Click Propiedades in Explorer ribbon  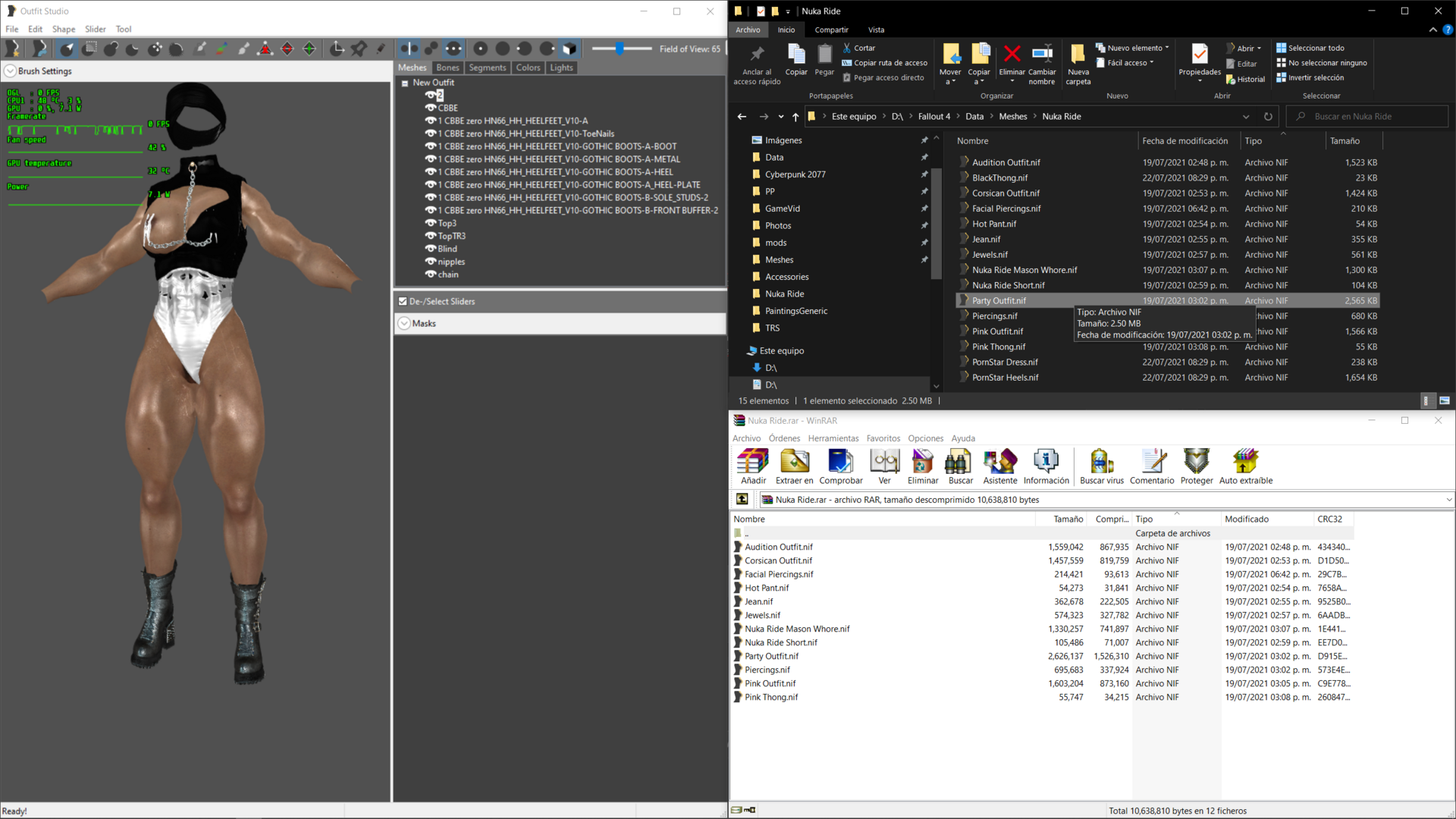(x=1200, y=62)
